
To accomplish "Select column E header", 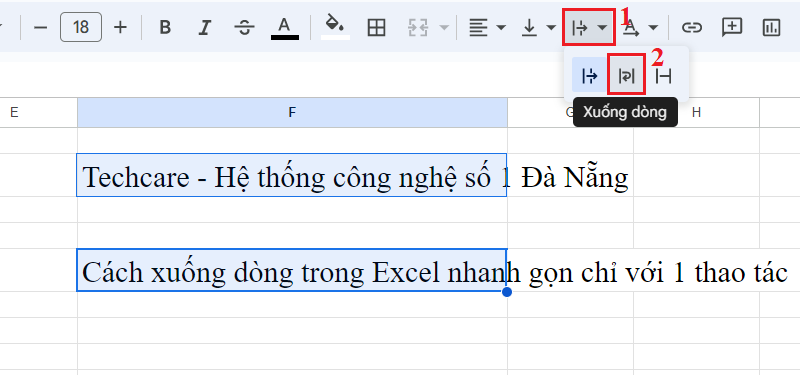I will (14, 112).
